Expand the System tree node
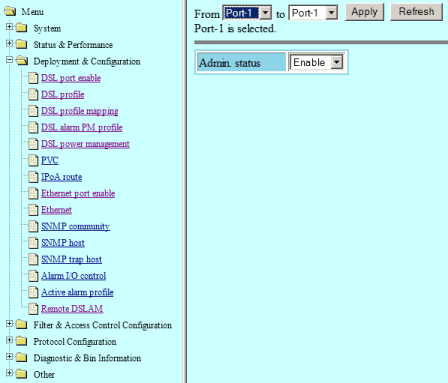 [x=9, y=27]
